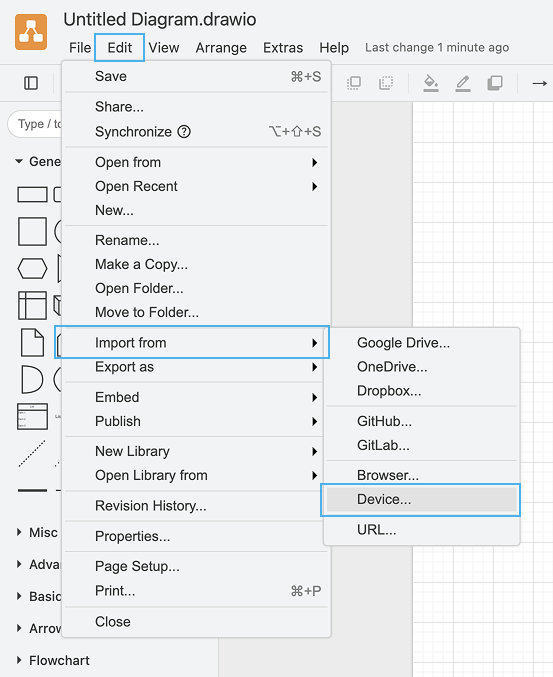Click the Untitled Diagram.drawio title
The width and height of the screenshot is (553, 677).
pyautogui.click(x=160, y=20)
